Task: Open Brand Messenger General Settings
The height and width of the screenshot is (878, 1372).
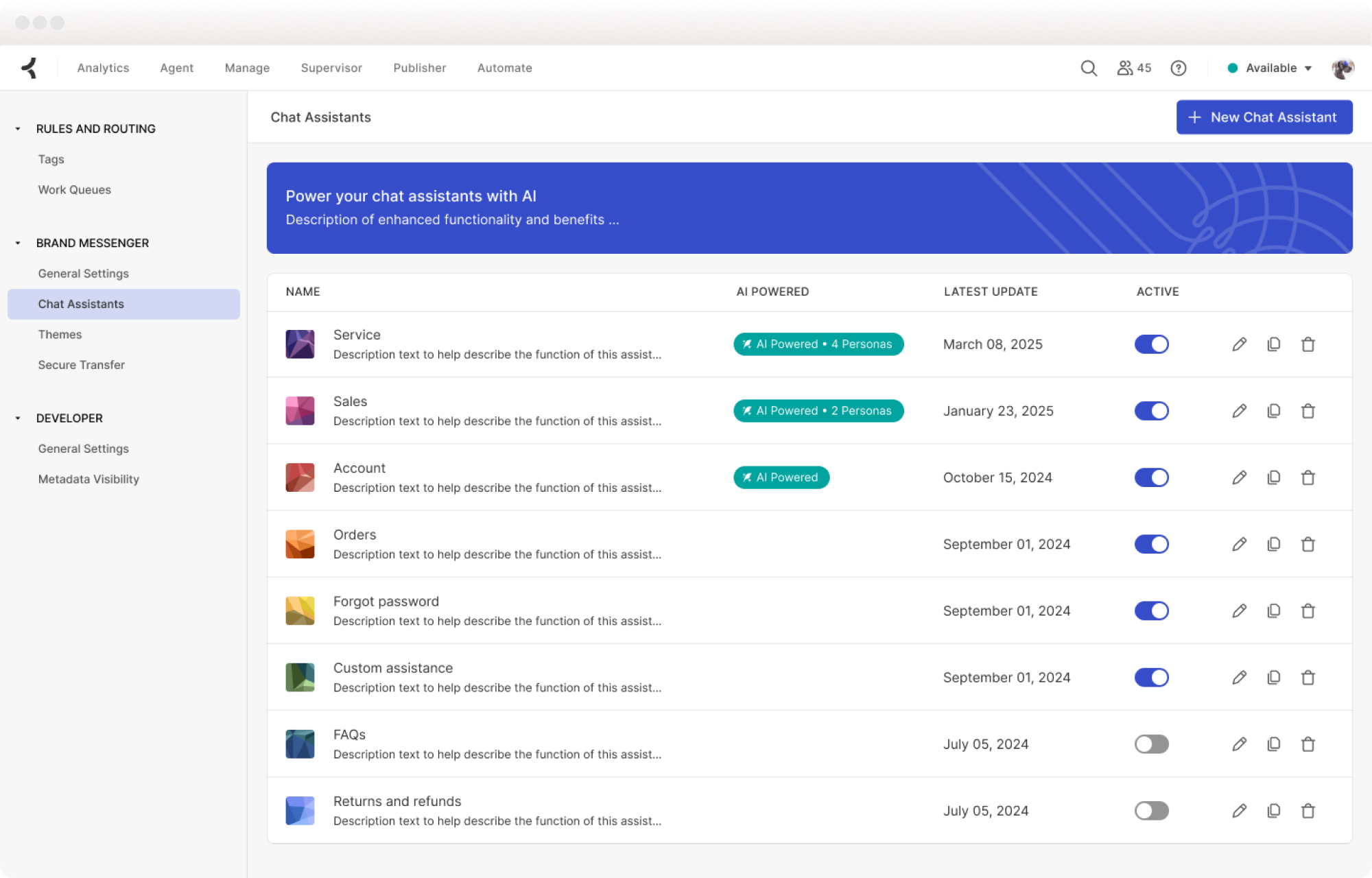Action: point(84,274)
